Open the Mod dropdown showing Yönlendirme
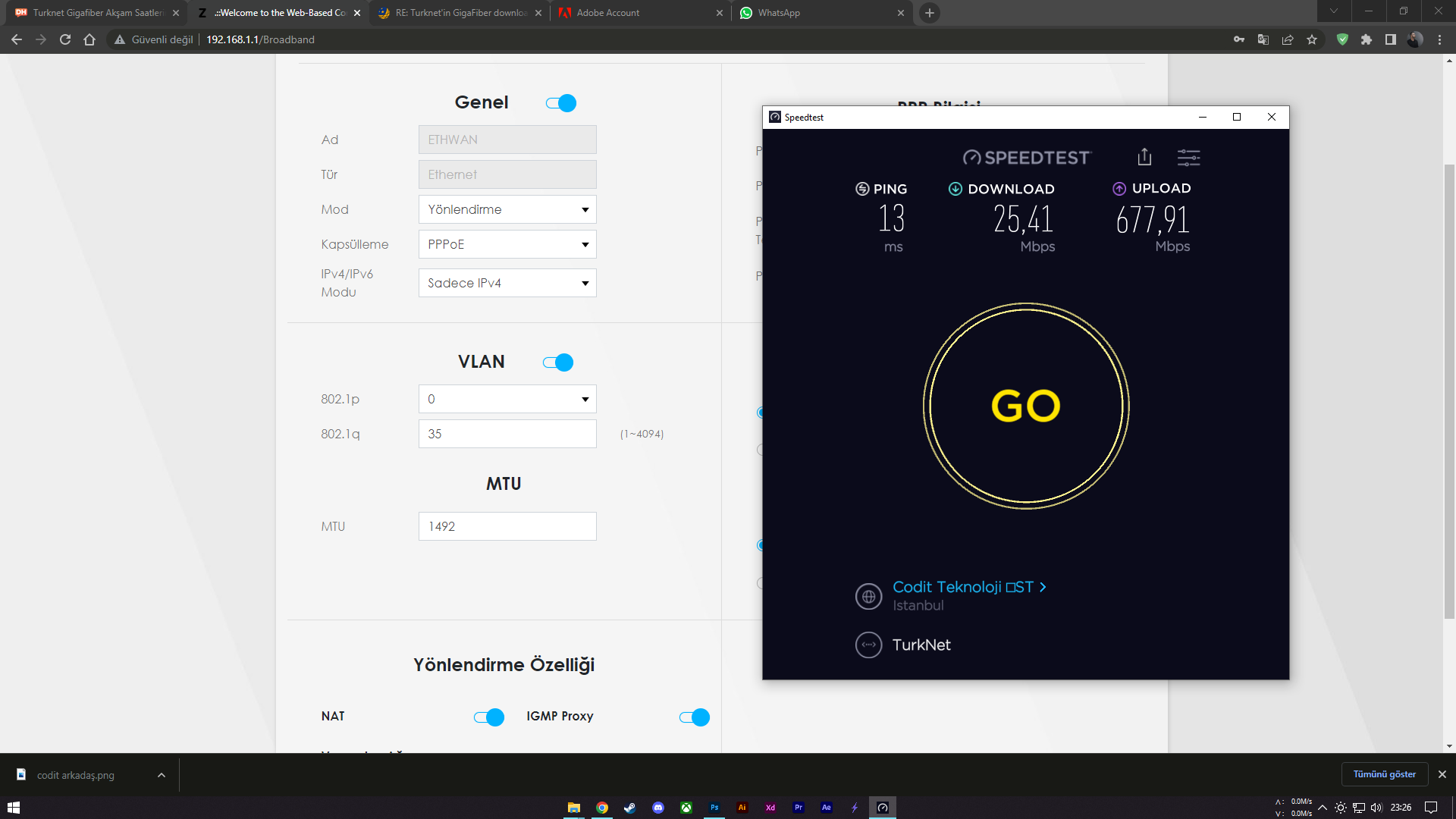The image size is (1456, 819). tap(507, 209)
